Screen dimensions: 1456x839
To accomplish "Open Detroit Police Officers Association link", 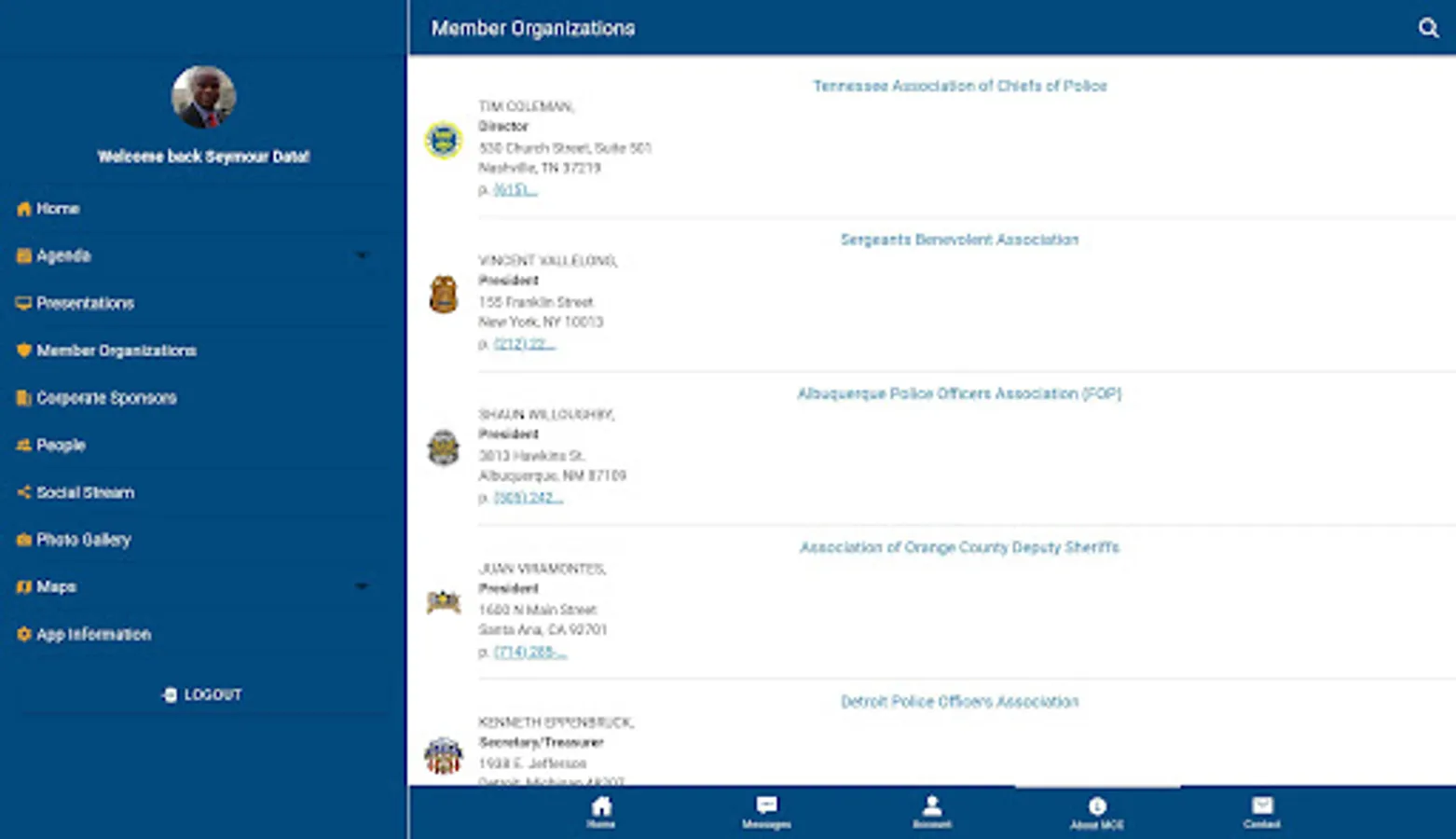I will click(959, 701).
